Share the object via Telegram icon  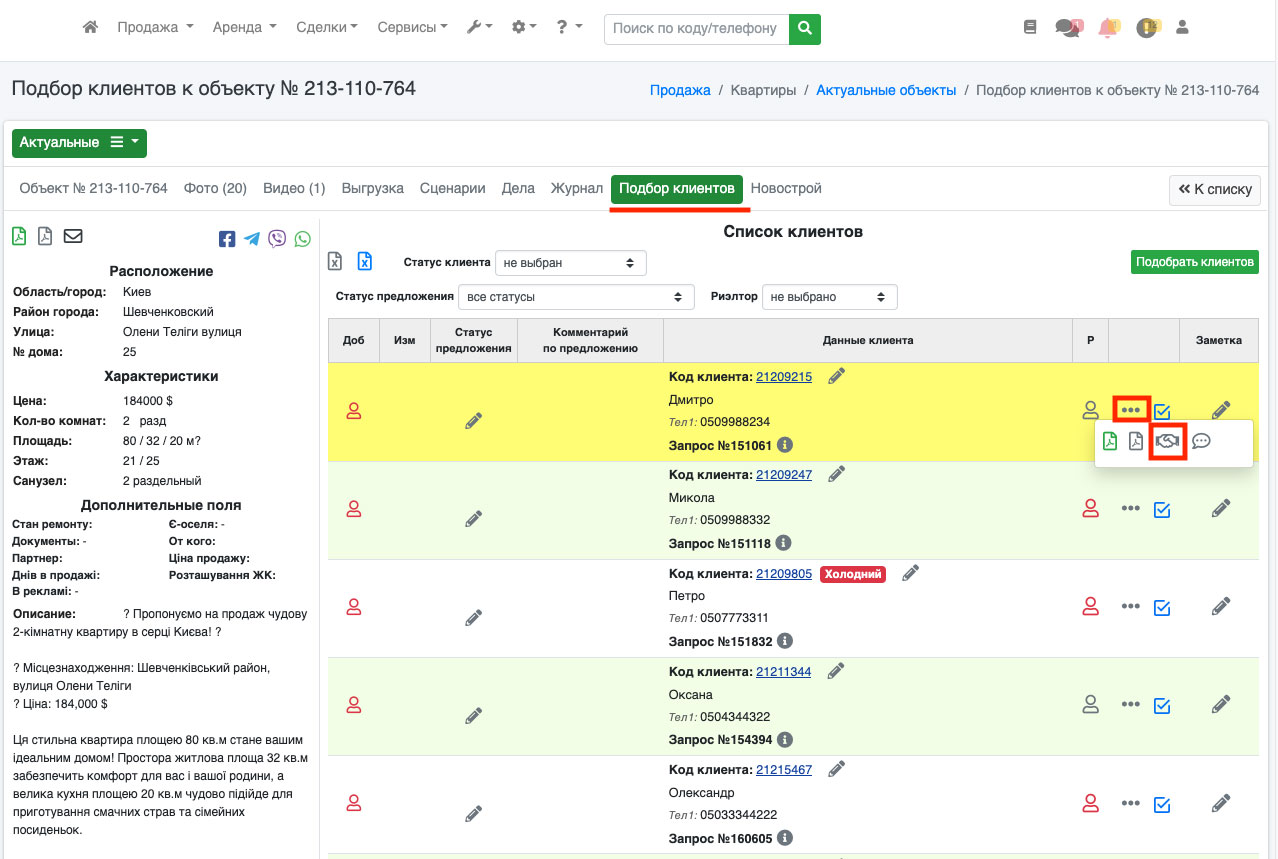[252, 239]
